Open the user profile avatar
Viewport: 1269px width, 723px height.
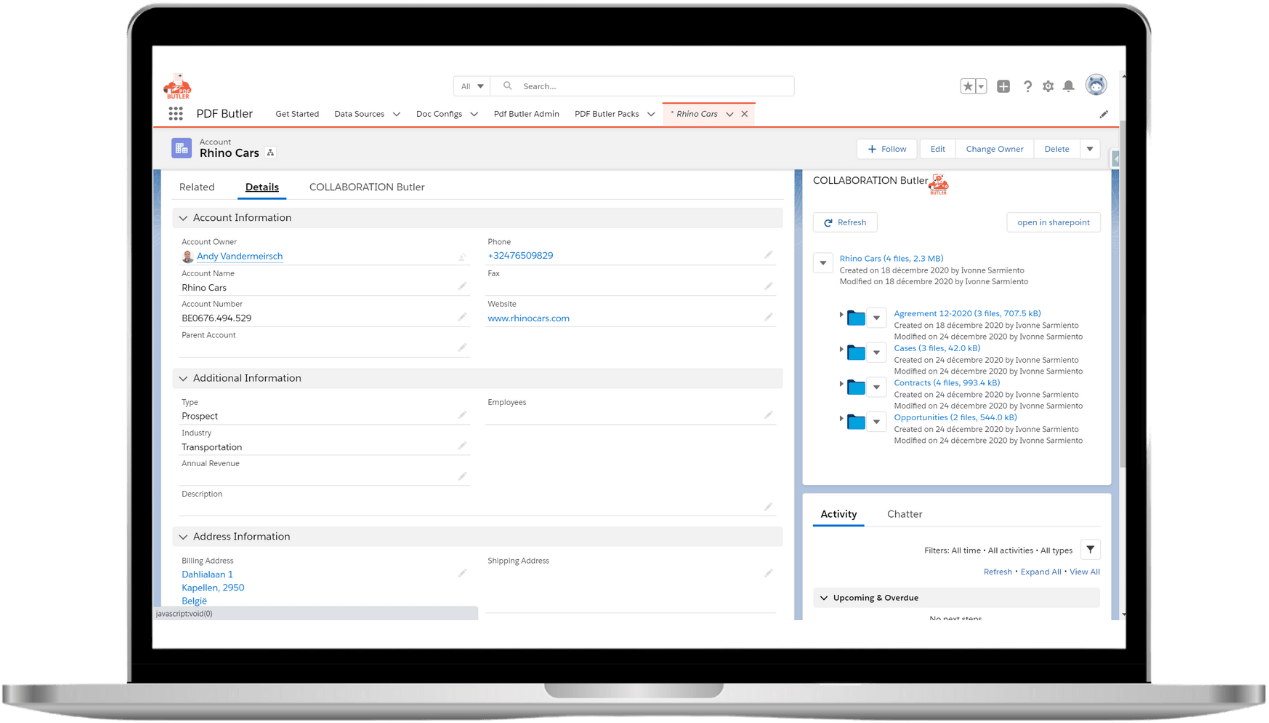click(1096, 85)
